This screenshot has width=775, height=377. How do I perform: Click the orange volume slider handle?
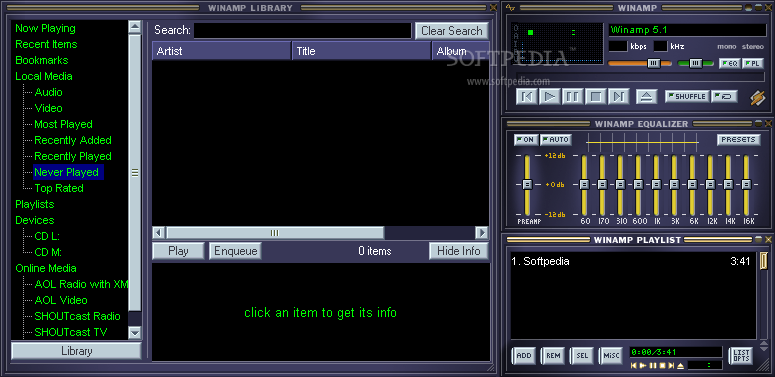click(654, 63)
